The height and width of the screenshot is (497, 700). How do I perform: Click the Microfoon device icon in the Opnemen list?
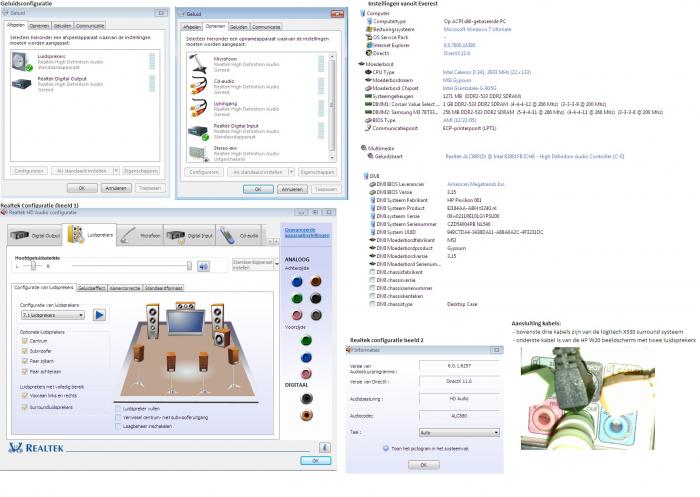tap(198, 63)
